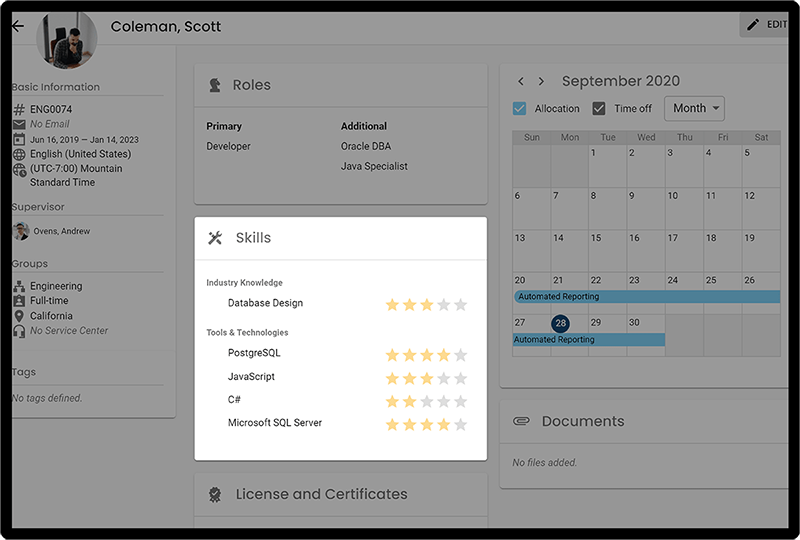Toggle the Allocation checkbox

pos(519,108)
